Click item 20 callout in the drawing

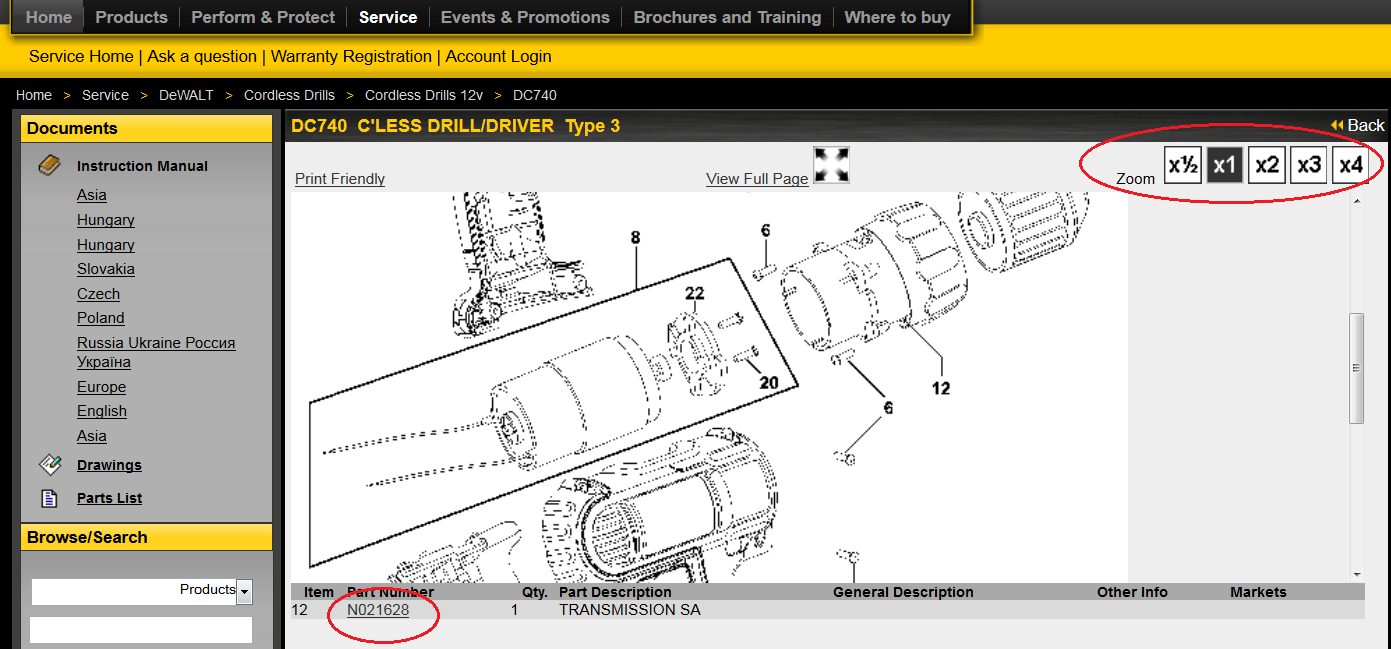pos(768,382)
